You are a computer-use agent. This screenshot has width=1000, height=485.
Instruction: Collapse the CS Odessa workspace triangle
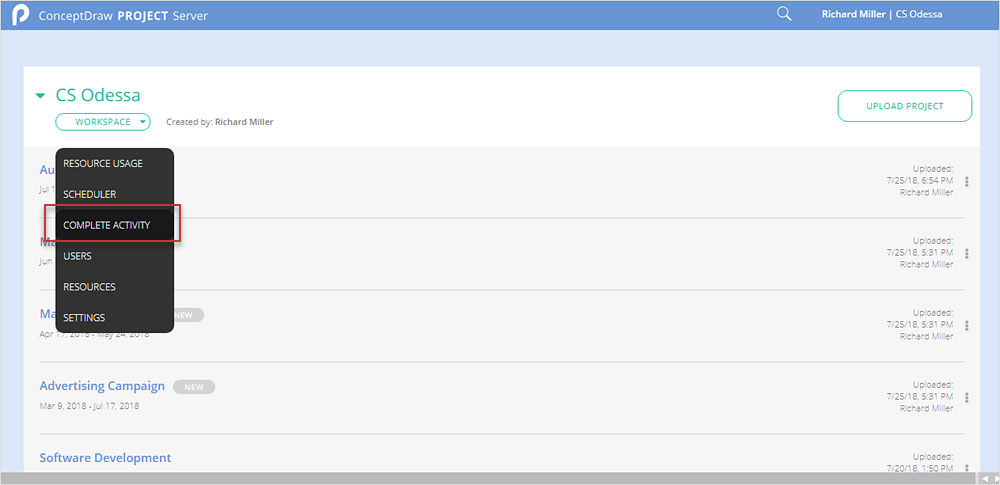coord(41,96)
